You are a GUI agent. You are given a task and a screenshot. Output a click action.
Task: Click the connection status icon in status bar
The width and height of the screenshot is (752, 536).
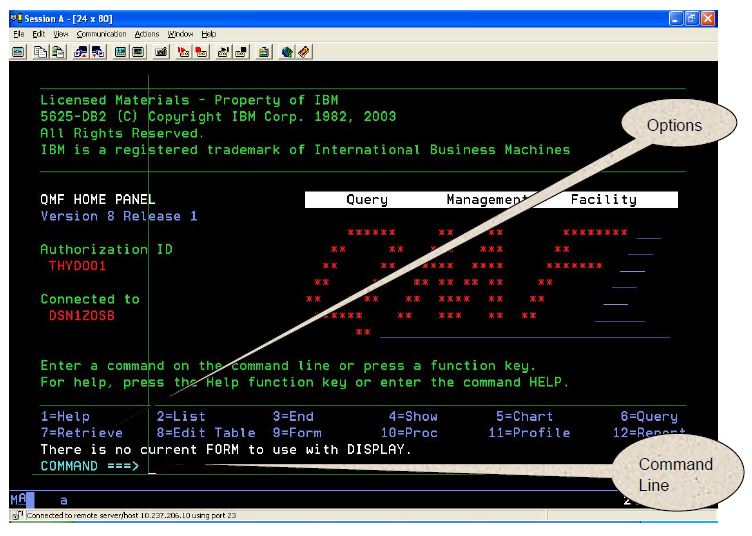(17, 515)
